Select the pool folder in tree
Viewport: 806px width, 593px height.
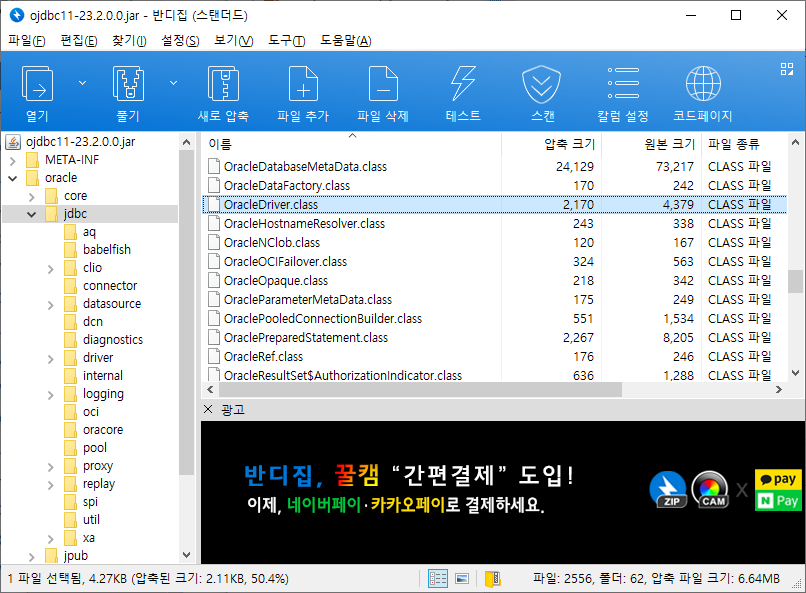[x=95, y=448]
